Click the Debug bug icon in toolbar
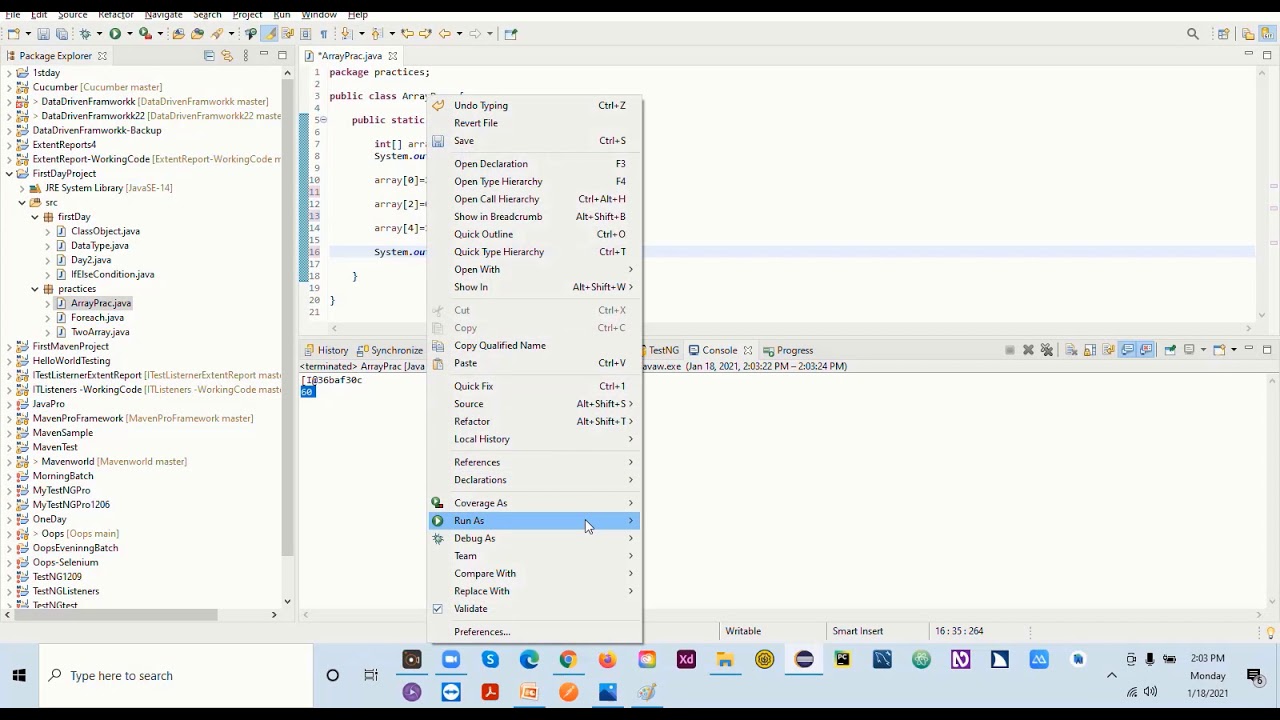The width and height of the screenshot is (1280, 720). (x=85, y=34)
